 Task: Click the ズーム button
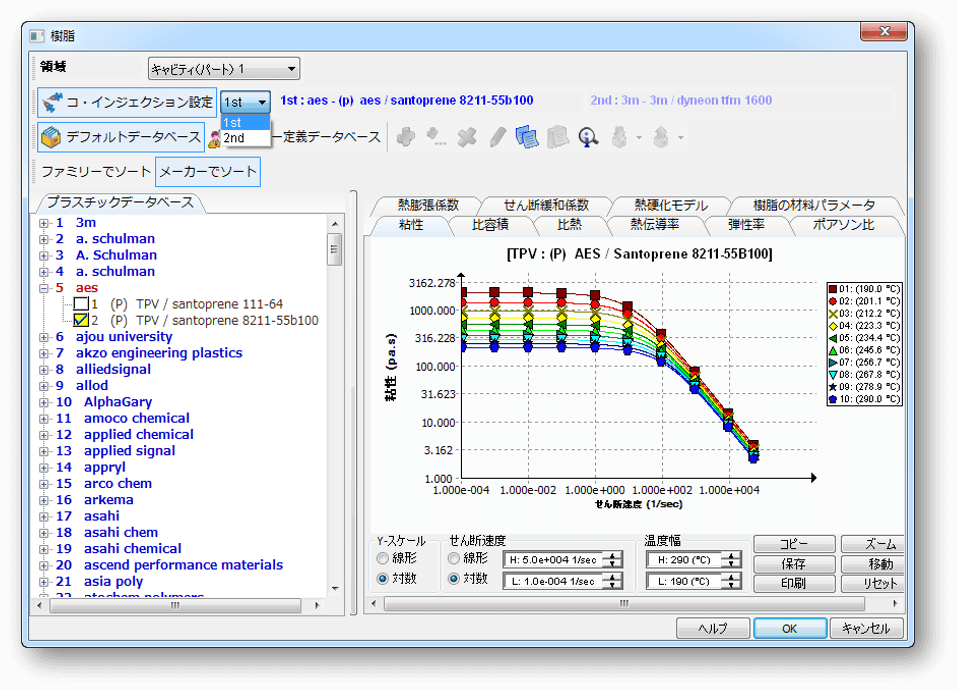(873, 544)
